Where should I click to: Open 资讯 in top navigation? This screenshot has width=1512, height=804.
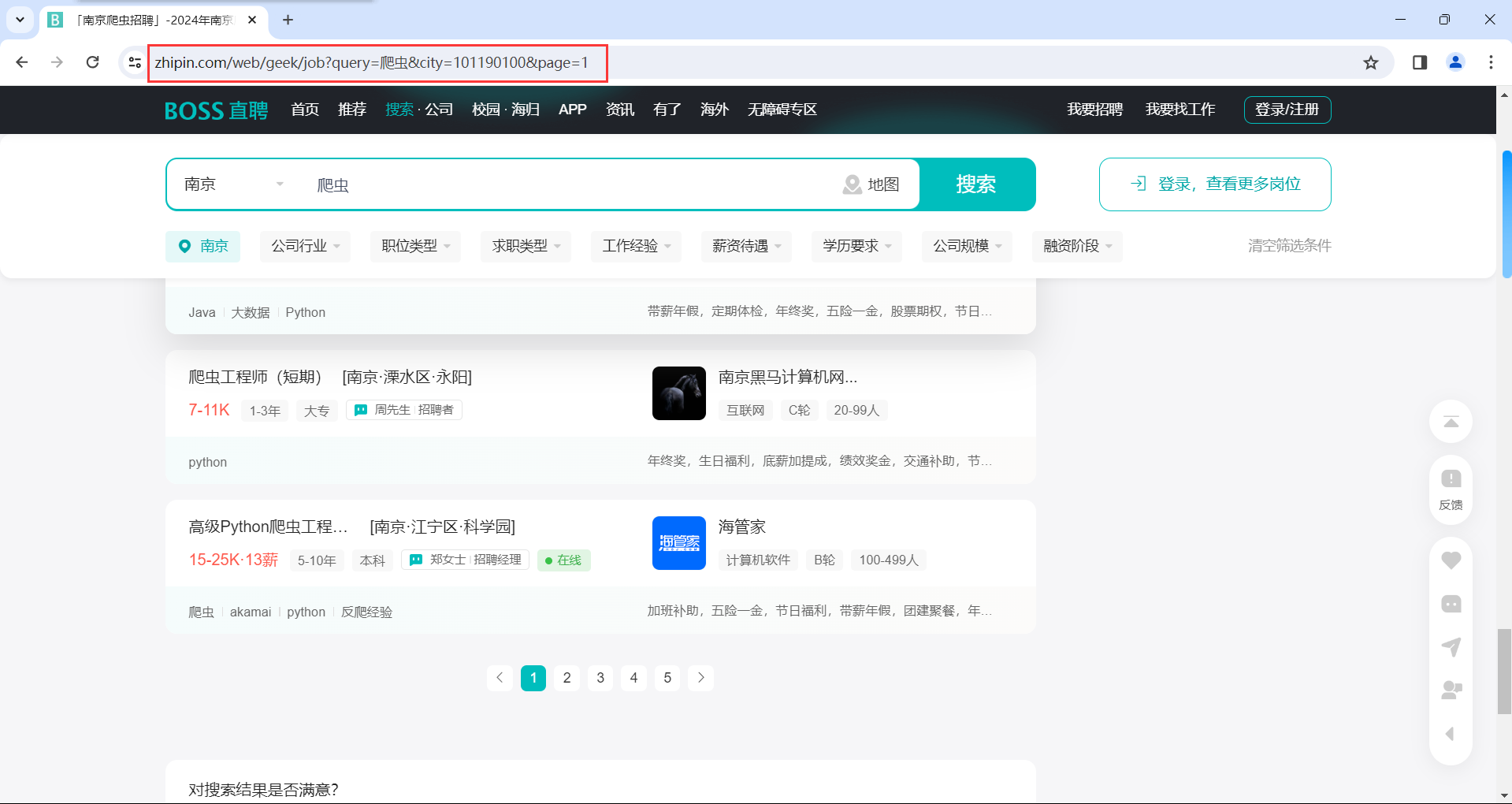click(x=620, y=110)
